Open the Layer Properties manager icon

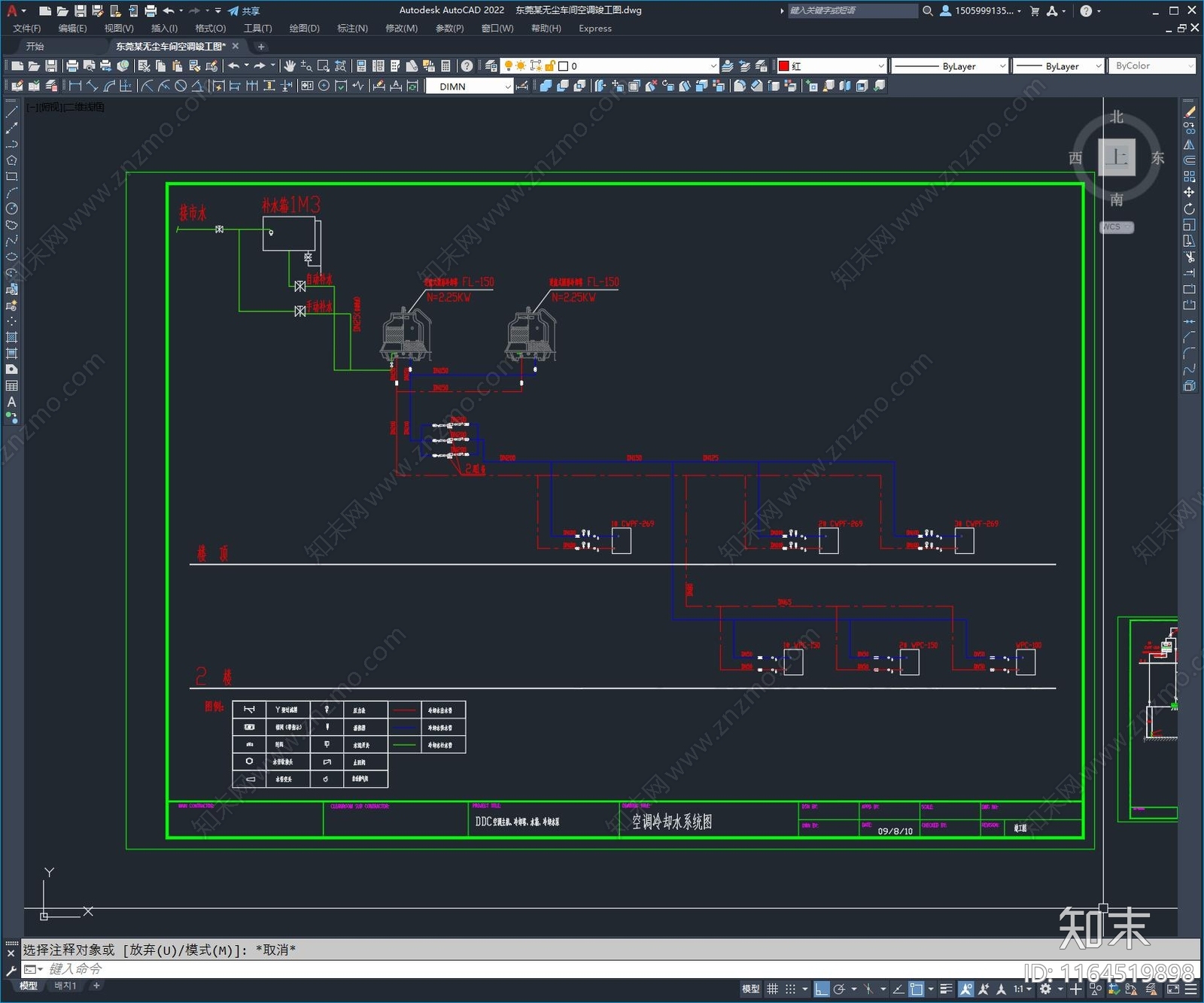pos(491,66)
